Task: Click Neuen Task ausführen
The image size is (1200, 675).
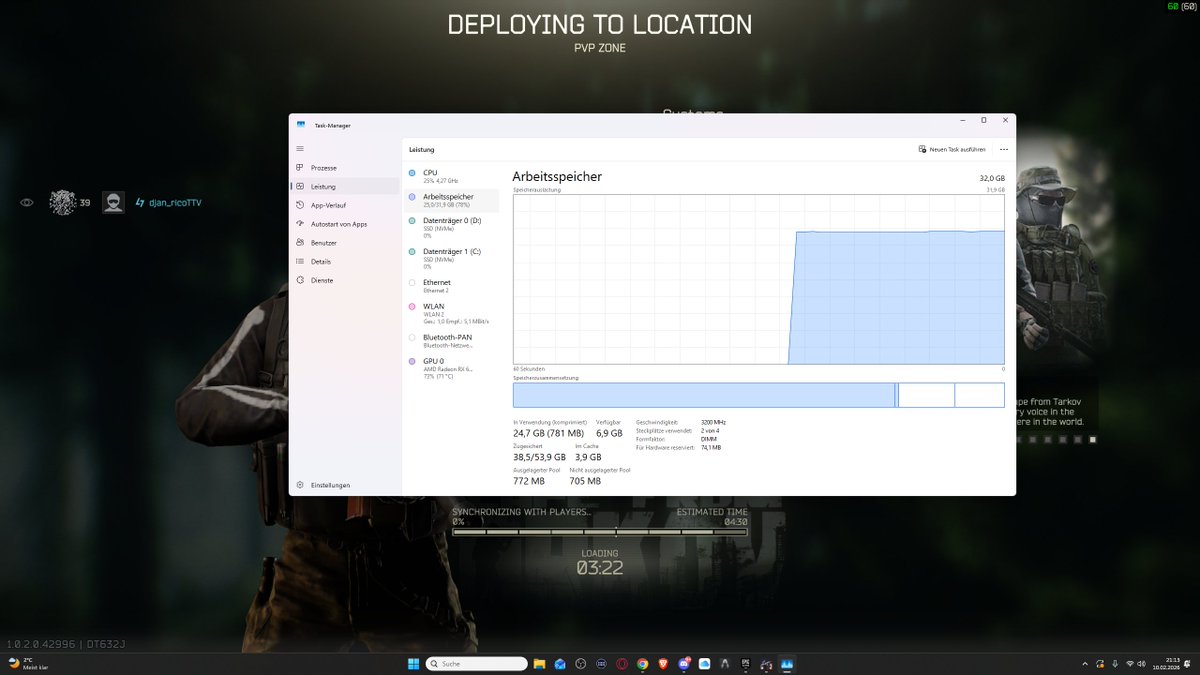Action: click(951, 149)
